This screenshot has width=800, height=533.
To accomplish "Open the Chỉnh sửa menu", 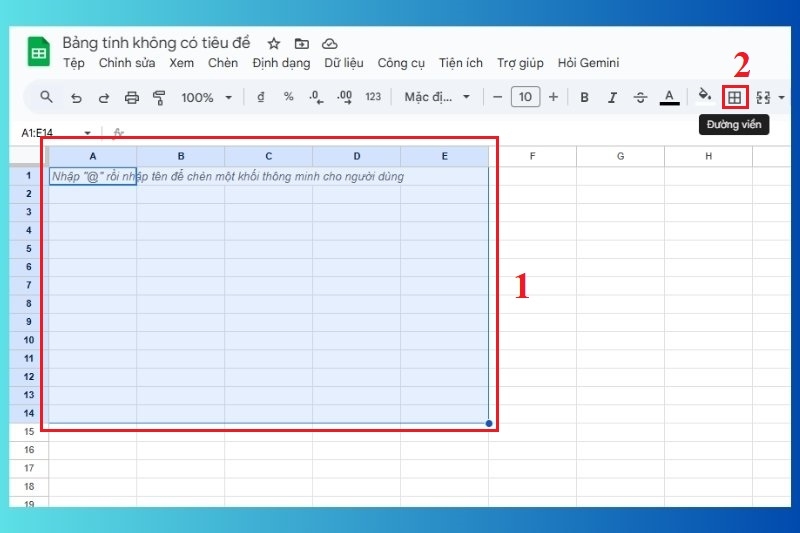I will [x=127, y=63].
